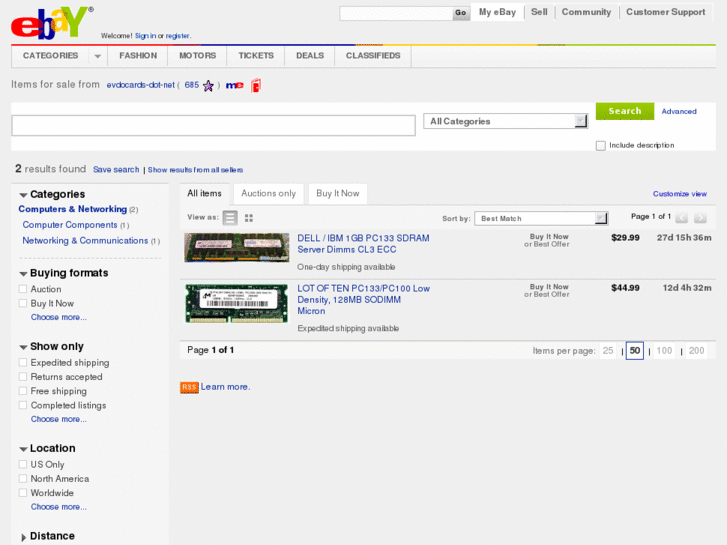Image resolution: width=727 pixels, height=545 pixels.
Task: Open LOT OF TEN PC133/PC100 SODIMM listing
Action: pos(364,300)
